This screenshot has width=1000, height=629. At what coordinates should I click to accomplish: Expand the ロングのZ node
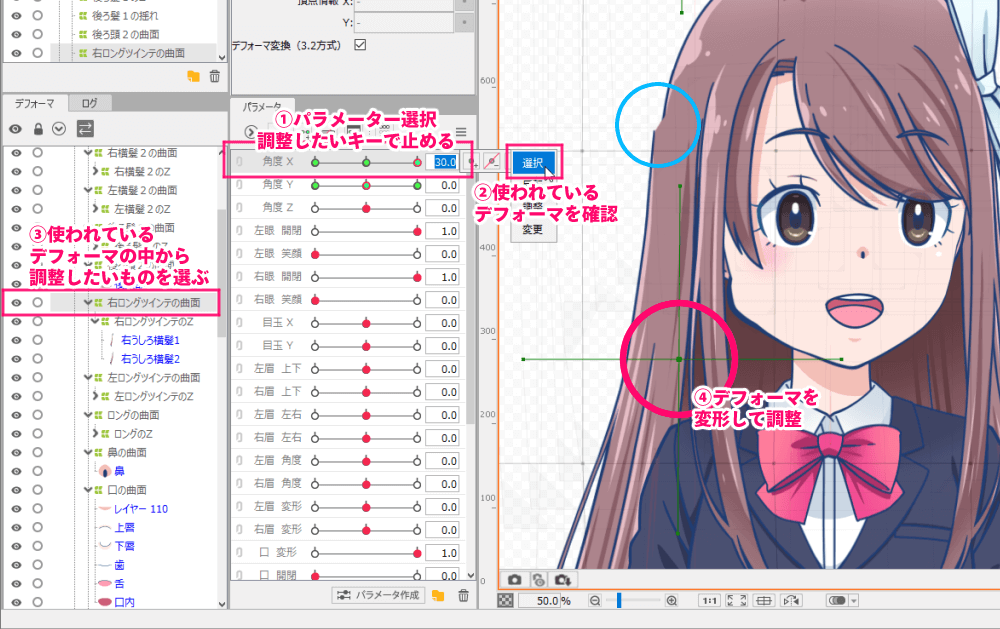coord(95,433)
